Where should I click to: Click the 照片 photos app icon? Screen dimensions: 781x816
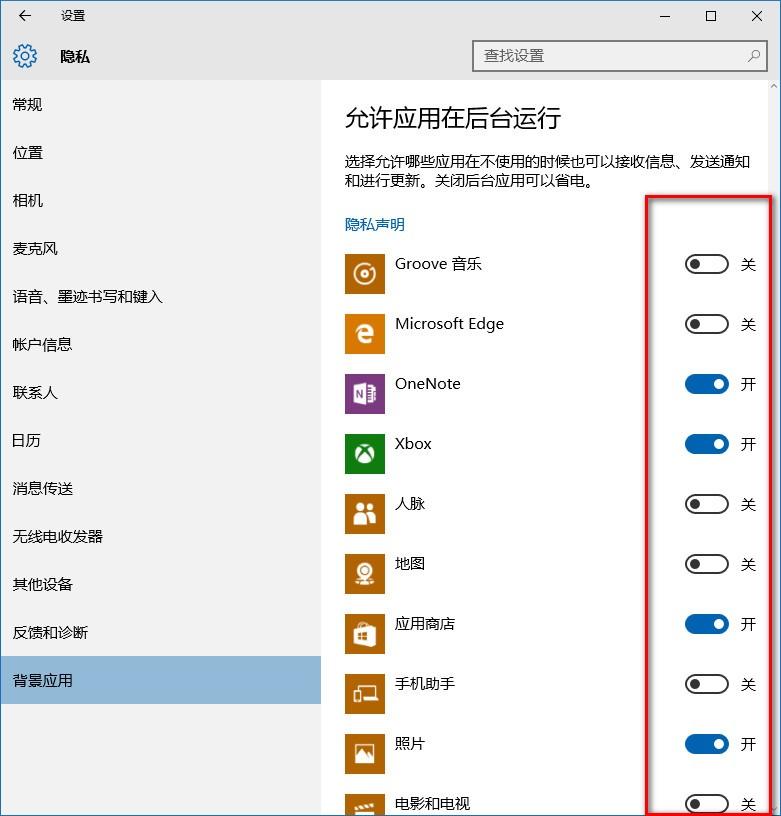365,754
